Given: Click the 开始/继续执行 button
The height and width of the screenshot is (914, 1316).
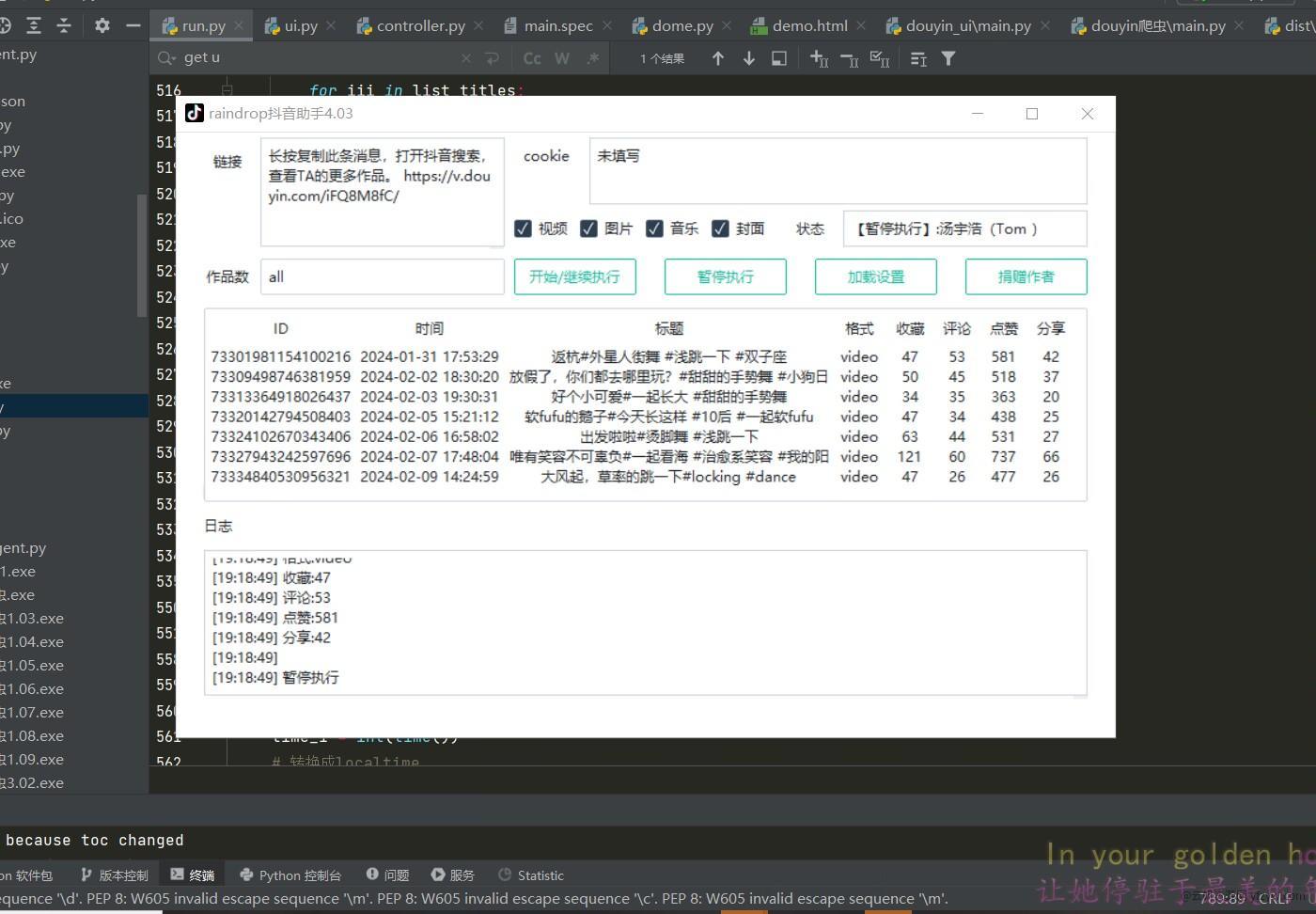Looking at the screenshot, I should point(574,276).
